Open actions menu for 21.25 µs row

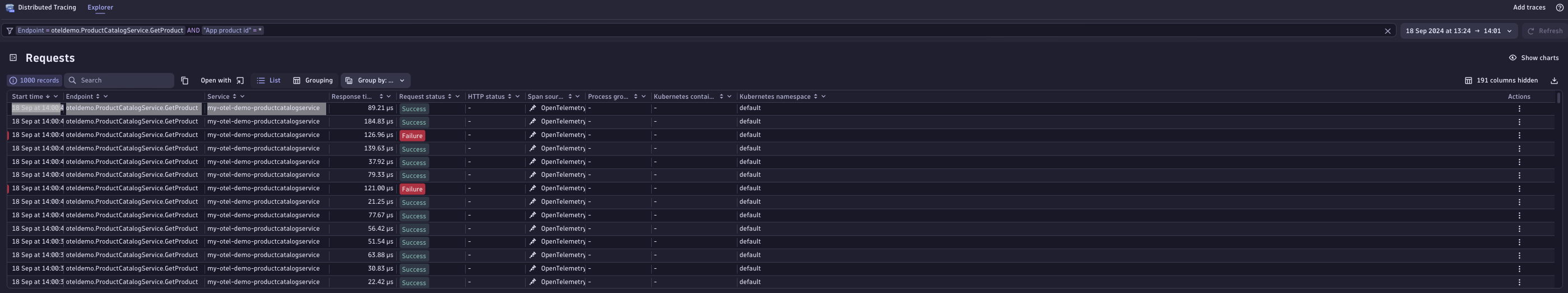pyautogui.click(x=1519, y=202)
